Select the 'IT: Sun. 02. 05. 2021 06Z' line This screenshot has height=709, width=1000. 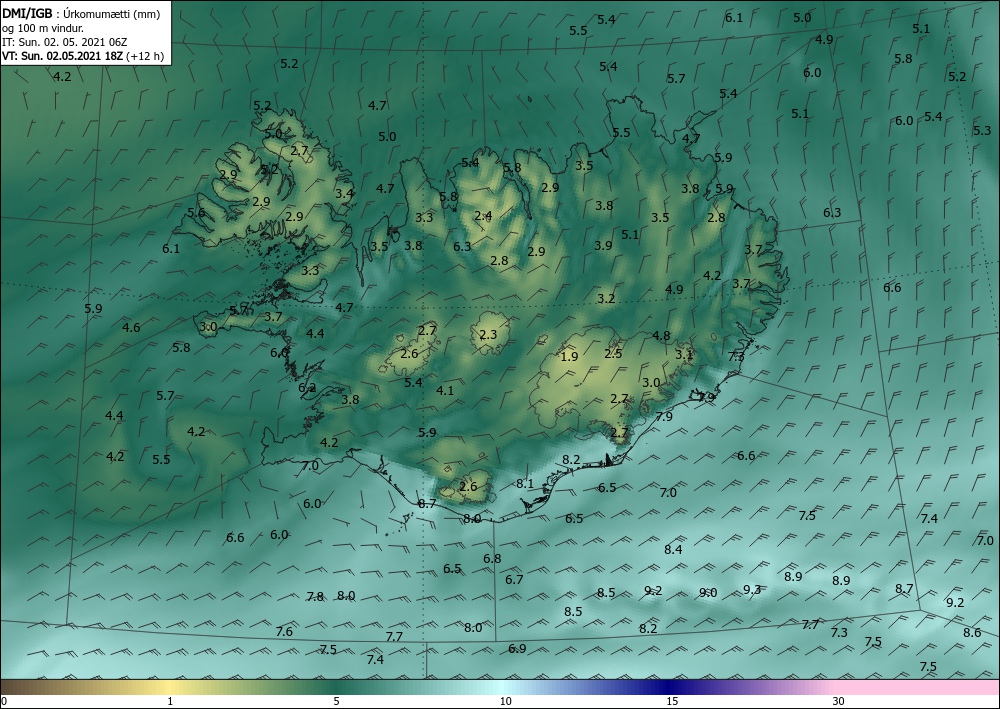coord(64,42)
